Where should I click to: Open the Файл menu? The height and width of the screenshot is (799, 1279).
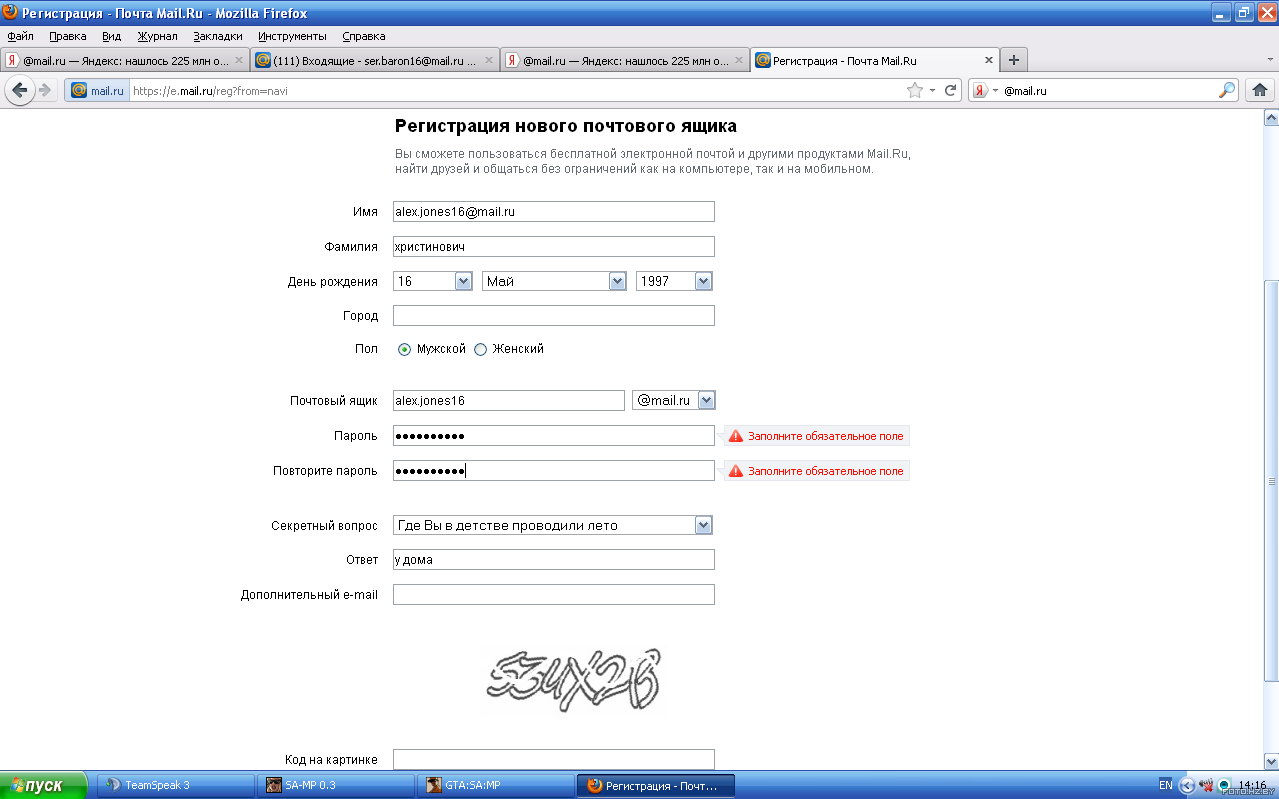[20, 36]
